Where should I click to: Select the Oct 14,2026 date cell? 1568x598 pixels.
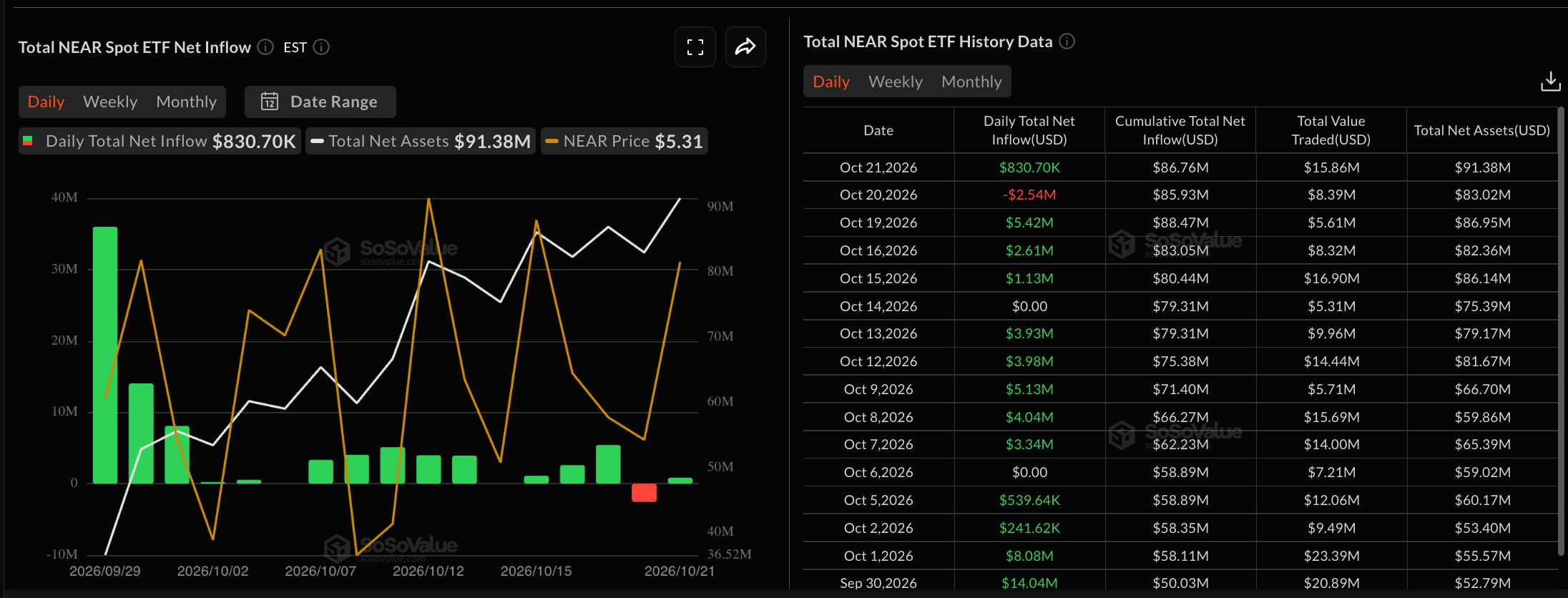pyautogui.click(x=878, y=306)
